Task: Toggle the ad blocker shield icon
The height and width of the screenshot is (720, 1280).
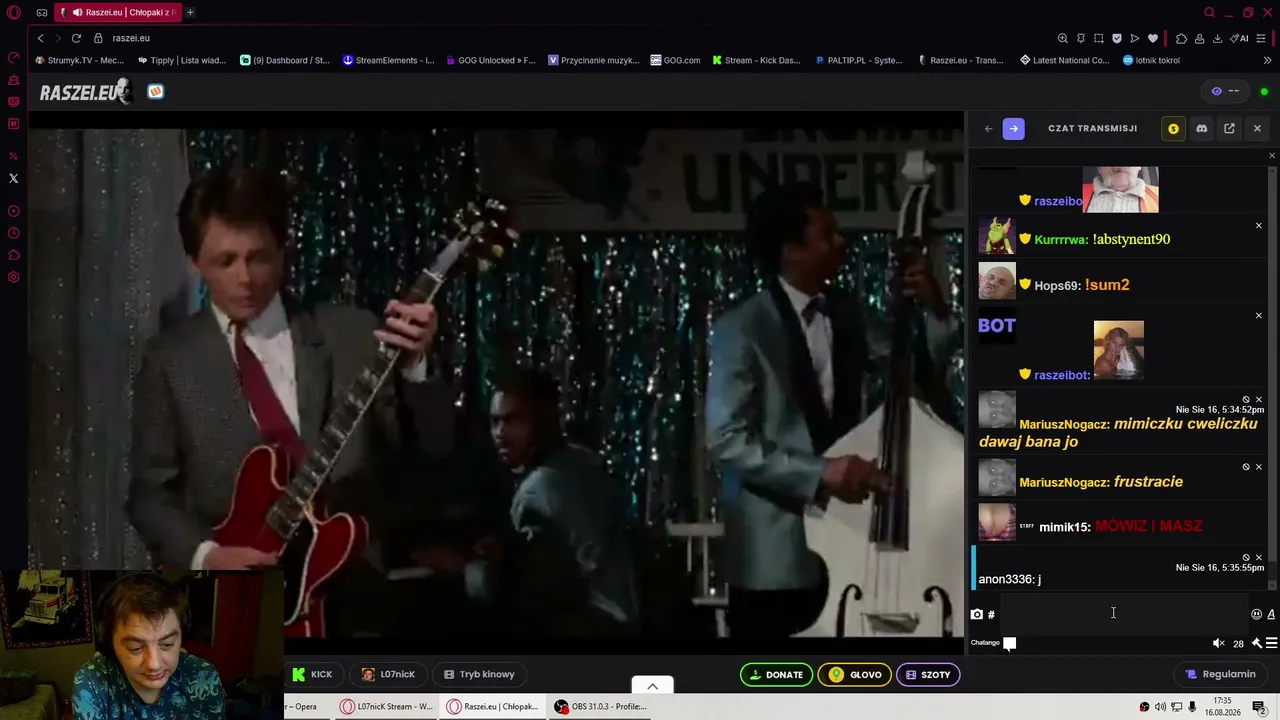Action: pyautogui.click(x=1117, y=38)
